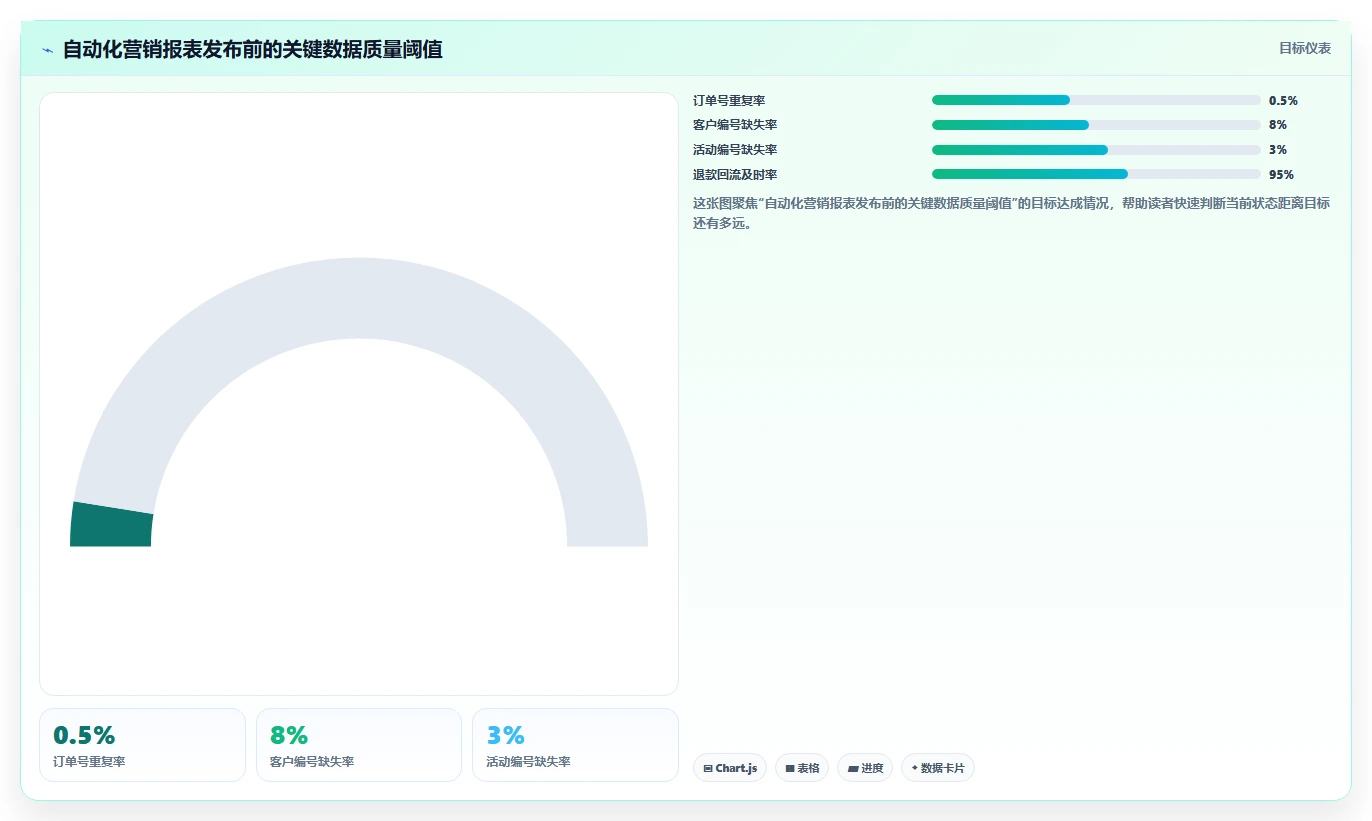Select the 订单号重复率 row label

[729, 100]
